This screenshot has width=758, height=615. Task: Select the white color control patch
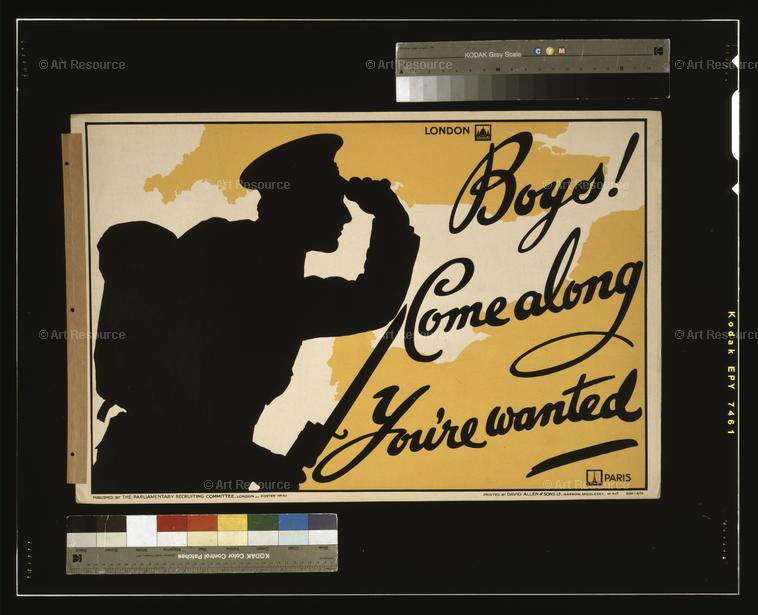coord(142,530)
